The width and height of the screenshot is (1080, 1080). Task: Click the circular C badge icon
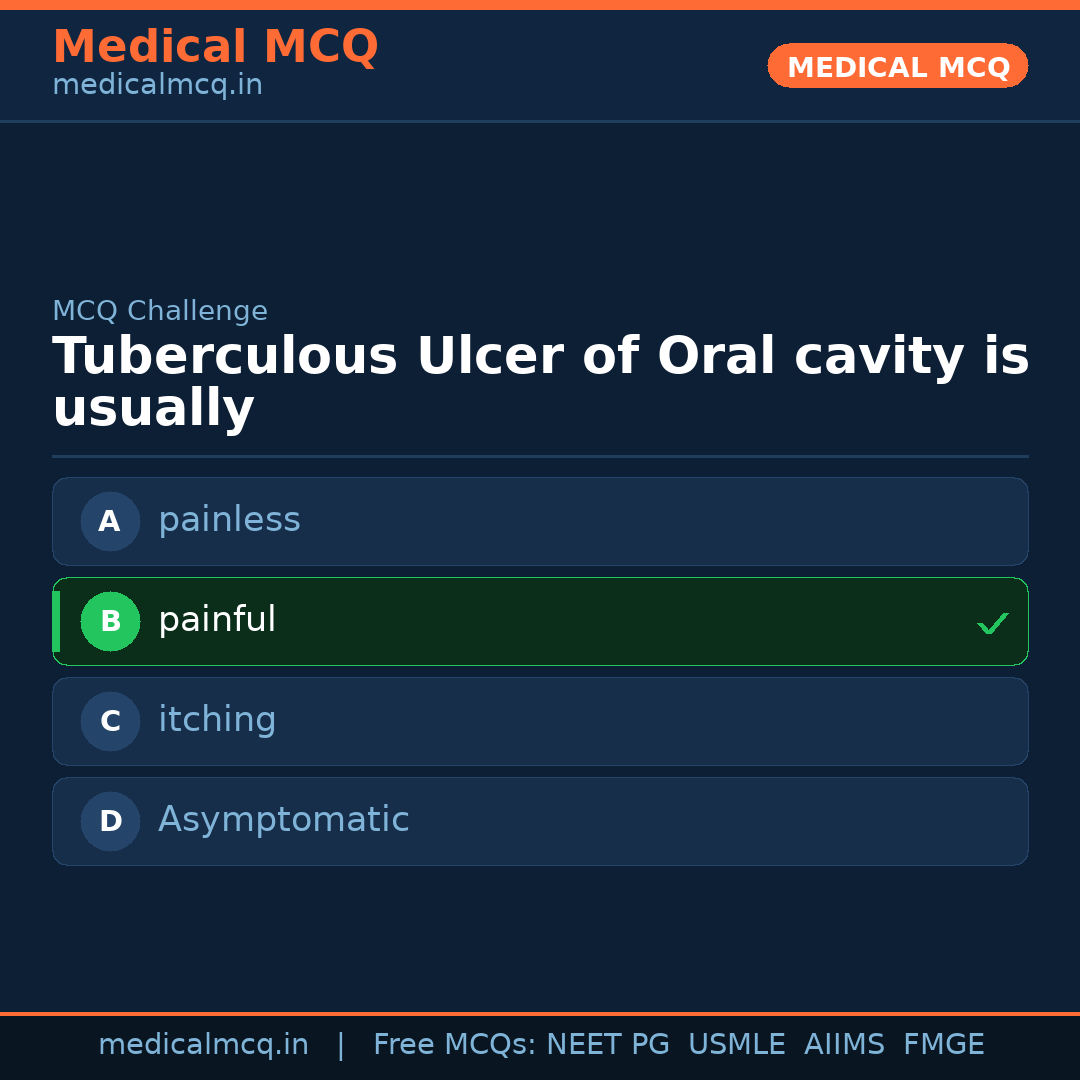point(110,721)
